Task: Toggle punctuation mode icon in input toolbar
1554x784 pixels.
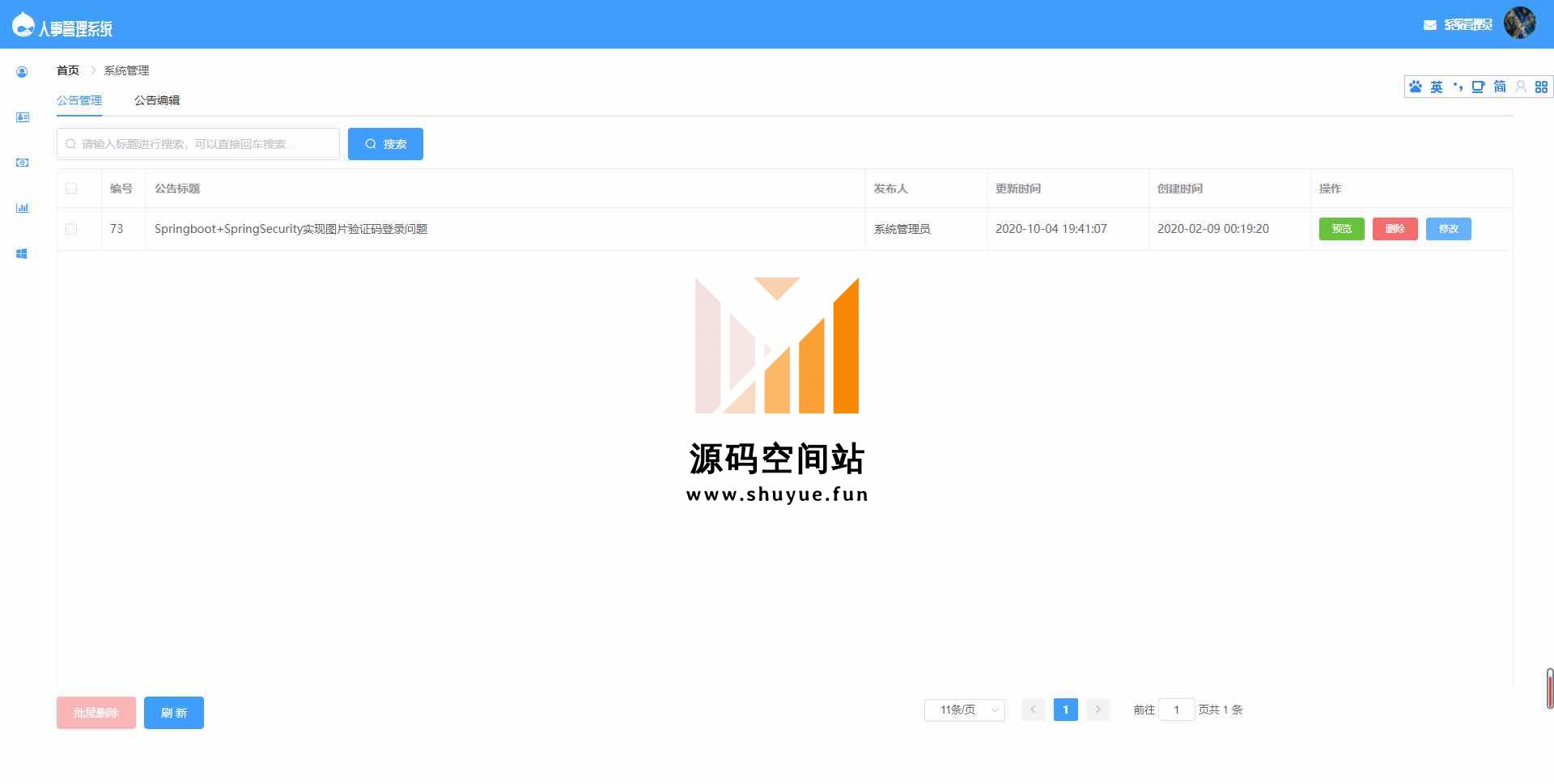Action: [x=1458, y=87]
